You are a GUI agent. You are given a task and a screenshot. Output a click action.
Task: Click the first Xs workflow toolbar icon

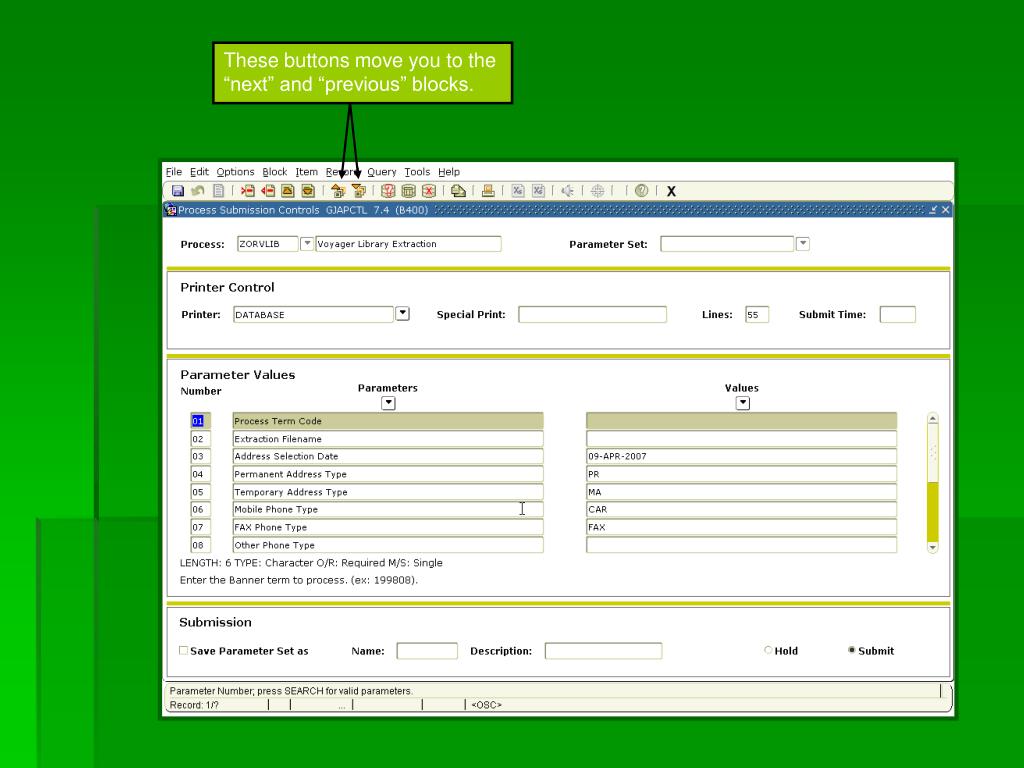coord(518,191)
